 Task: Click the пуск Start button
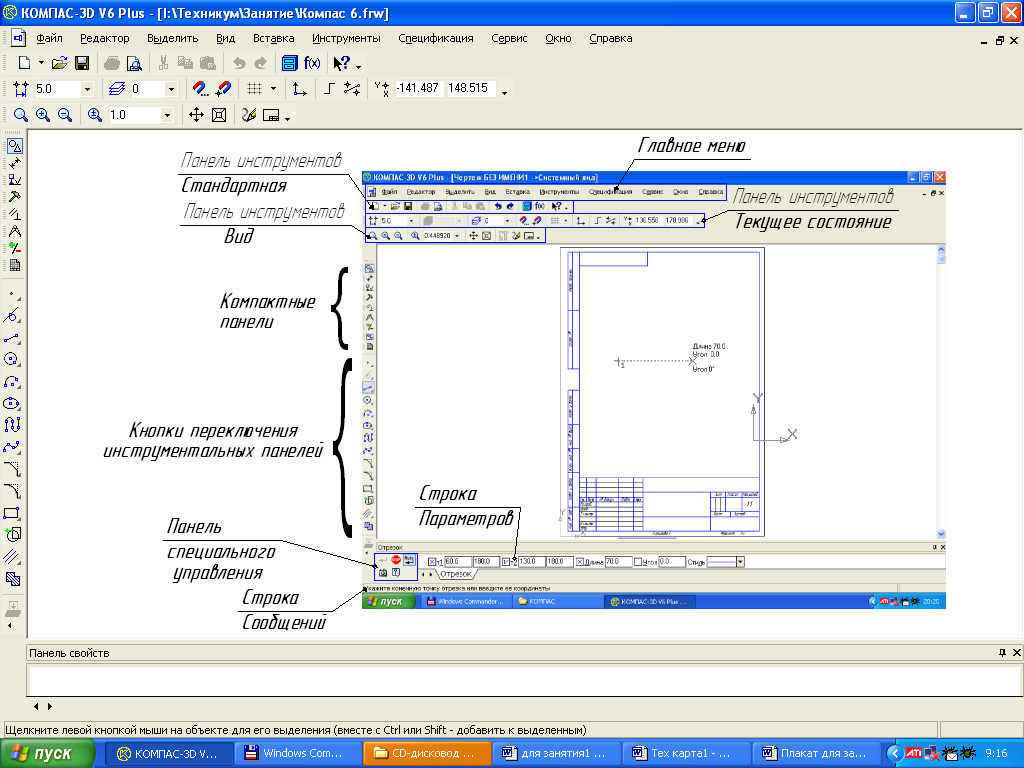(x=48, y=754)
